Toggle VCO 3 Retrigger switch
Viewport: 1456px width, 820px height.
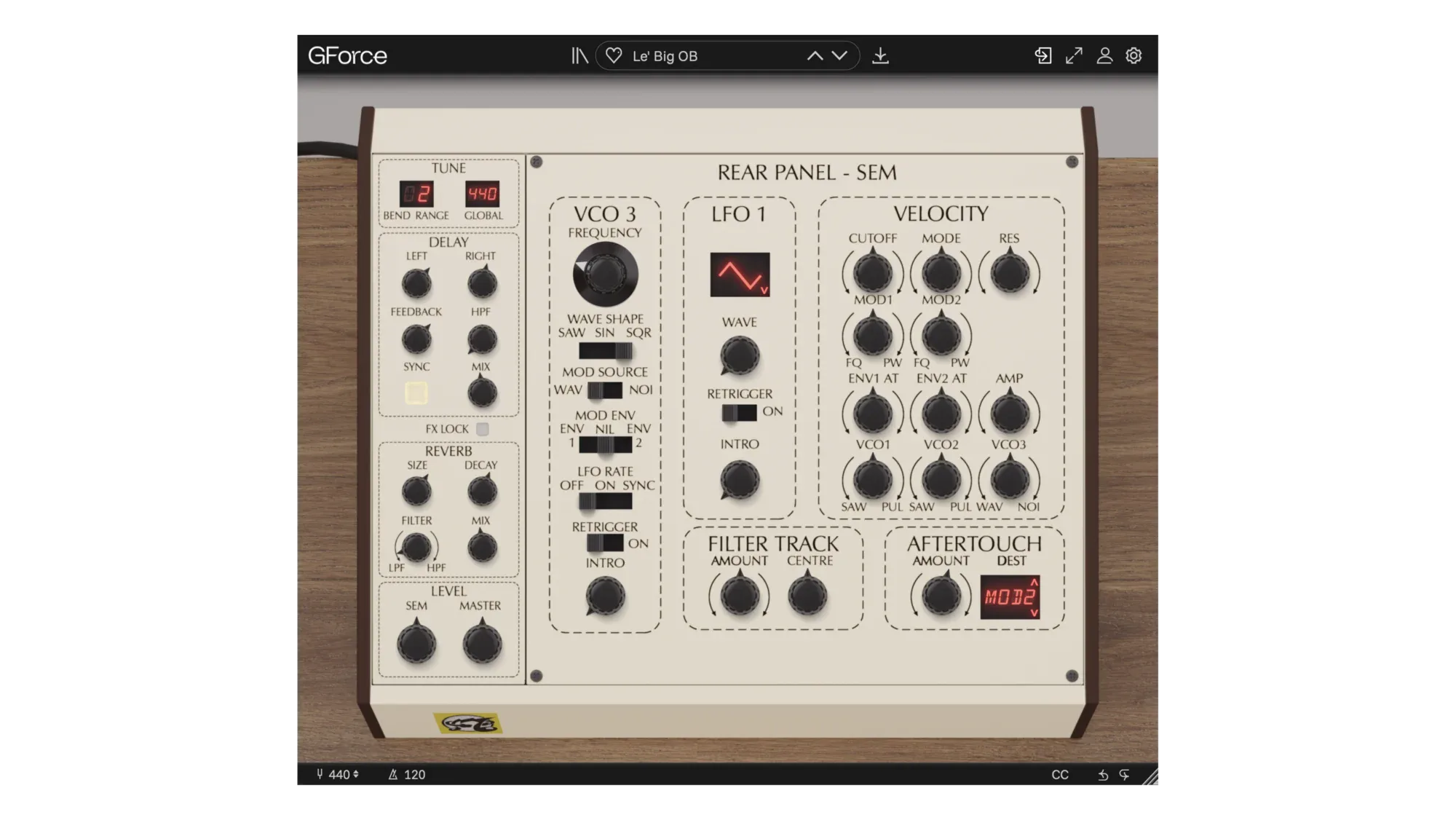point(604,543)
